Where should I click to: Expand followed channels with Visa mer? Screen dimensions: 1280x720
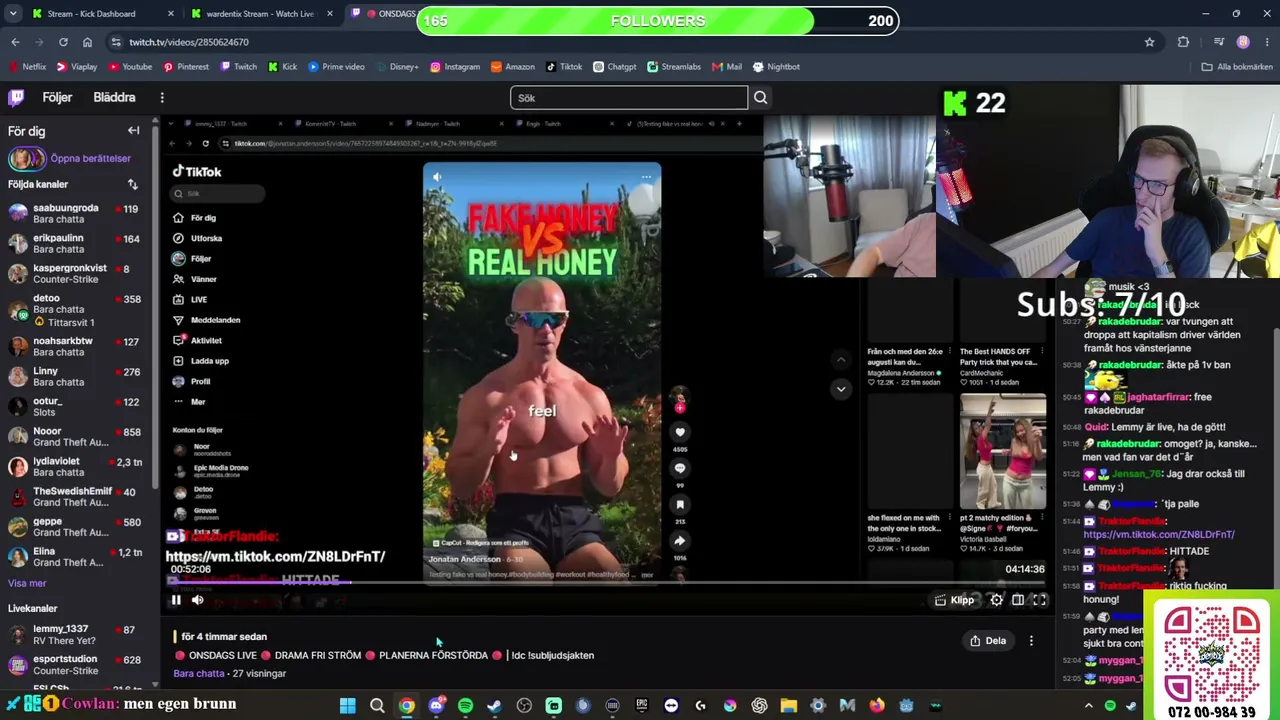click(x=27, y=583)
